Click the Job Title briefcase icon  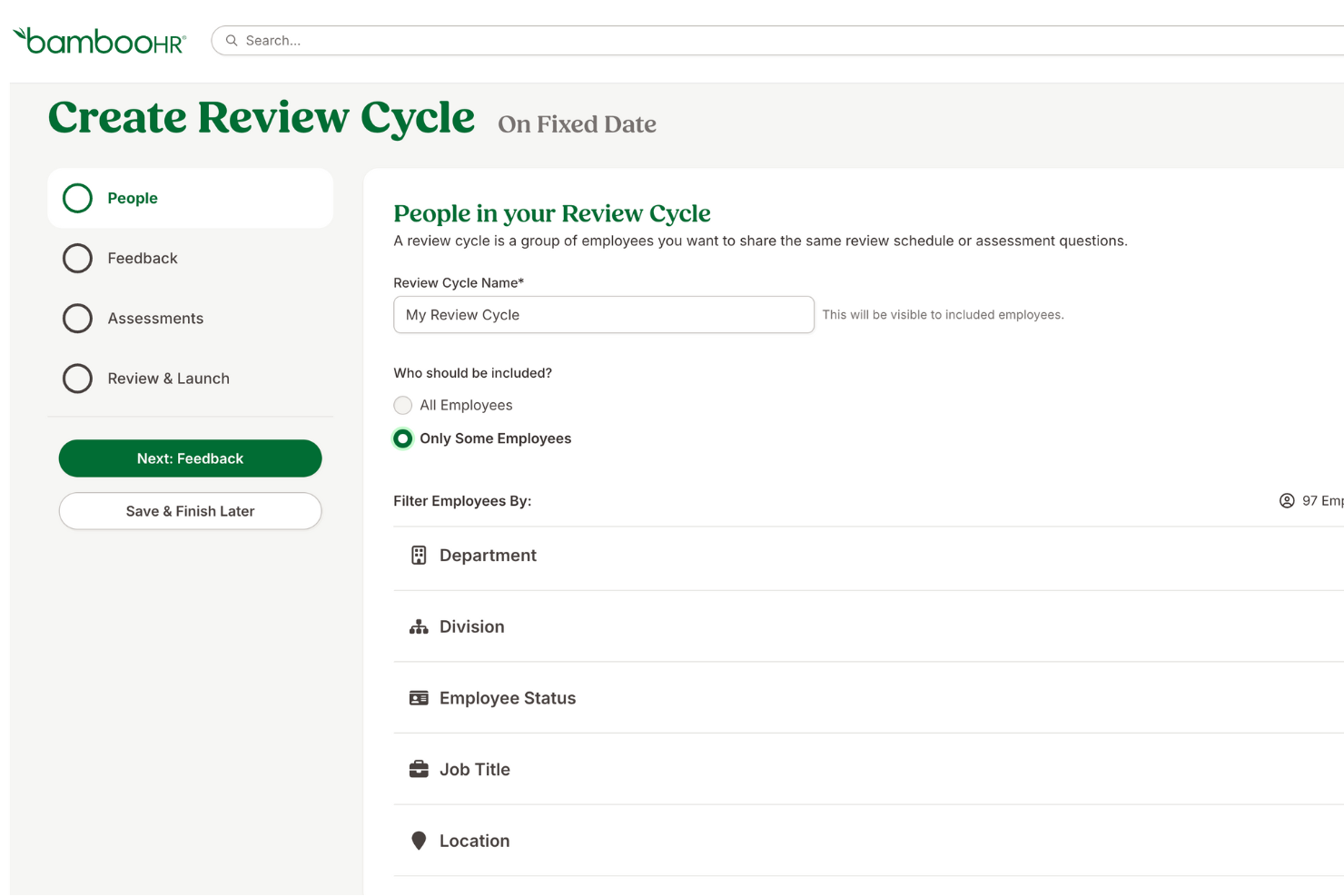tap(419, 769)
